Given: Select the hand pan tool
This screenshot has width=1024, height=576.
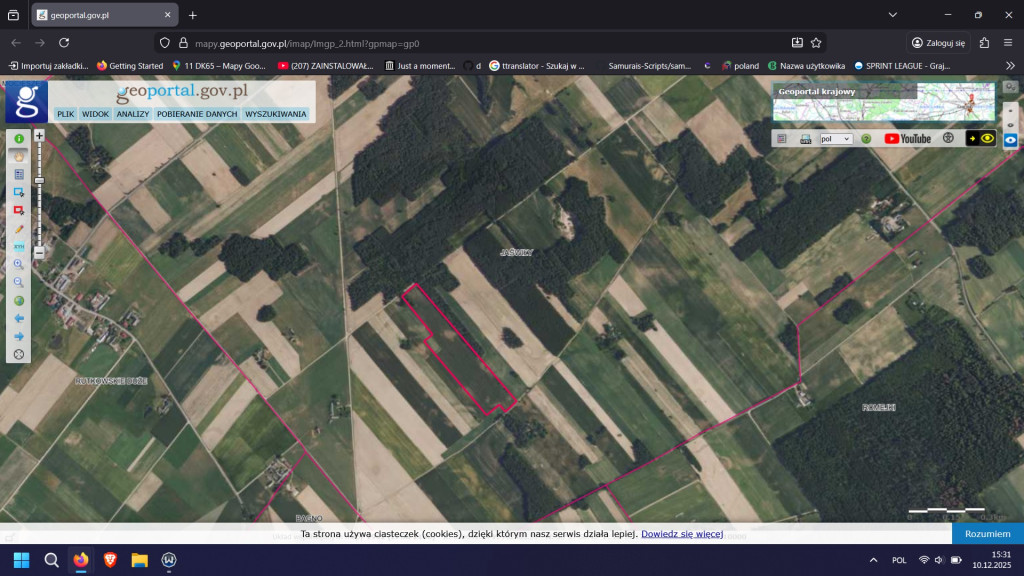Looking at the screenshot, I should tap(18, 156).
